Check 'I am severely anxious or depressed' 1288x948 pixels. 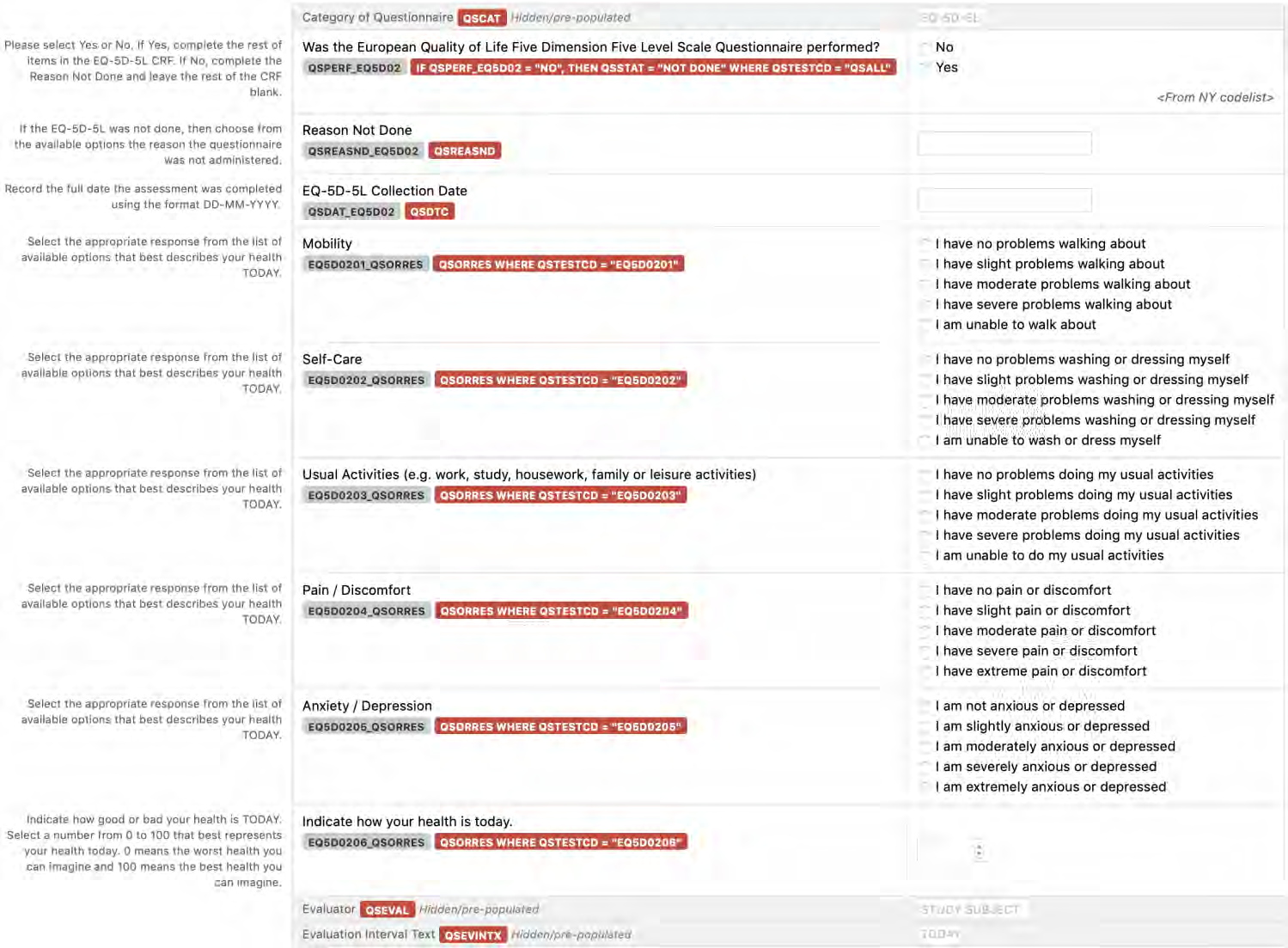point(925,767)
